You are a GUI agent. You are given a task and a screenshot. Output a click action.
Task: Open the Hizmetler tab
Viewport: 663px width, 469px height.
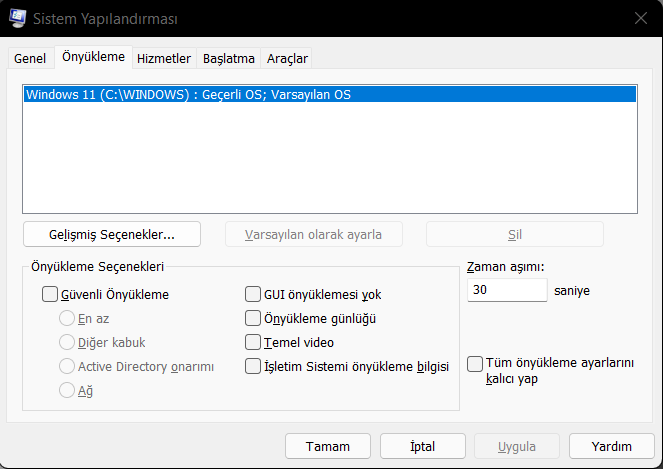[x=164, y=59]
